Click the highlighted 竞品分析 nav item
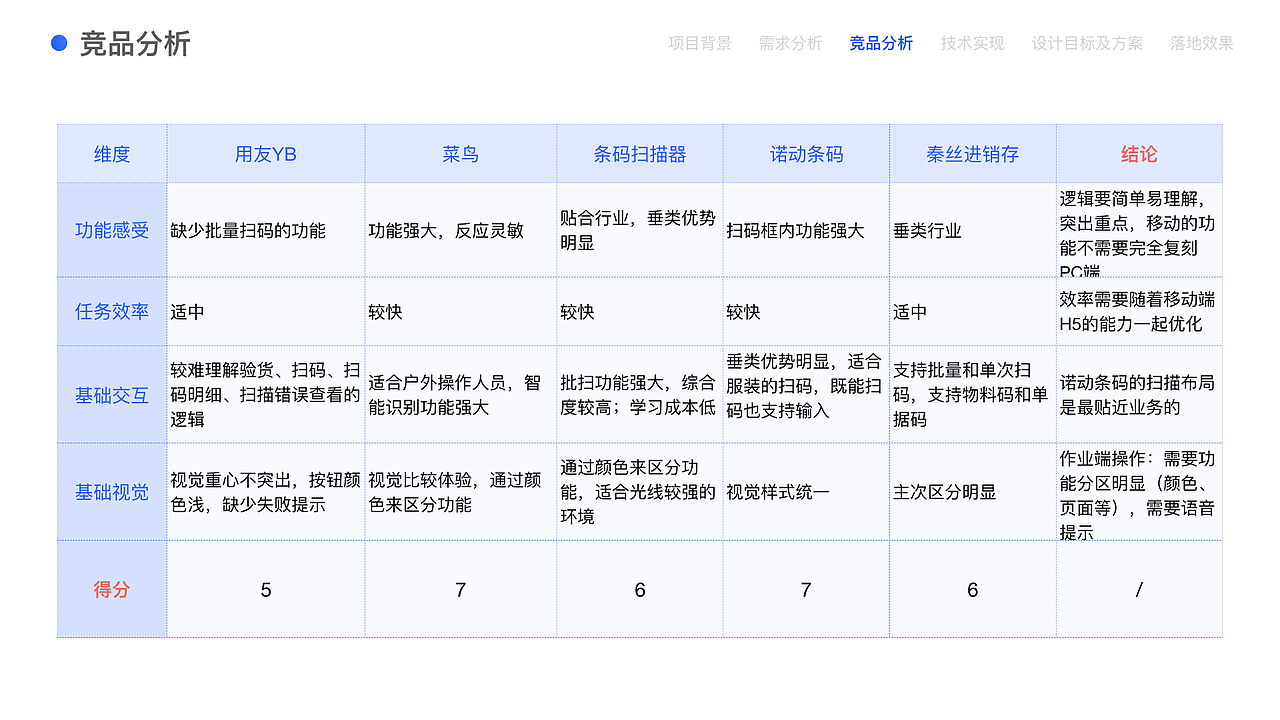The height and width of the screenshot is (720, 1280). pos(881,44)
